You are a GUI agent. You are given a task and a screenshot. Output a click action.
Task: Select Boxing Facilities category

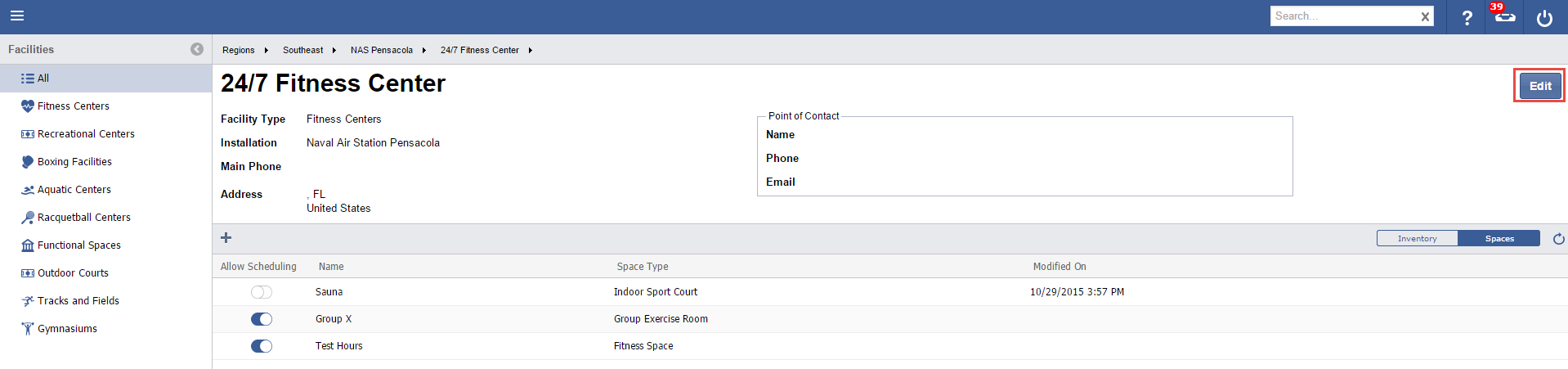coord(74,162)
